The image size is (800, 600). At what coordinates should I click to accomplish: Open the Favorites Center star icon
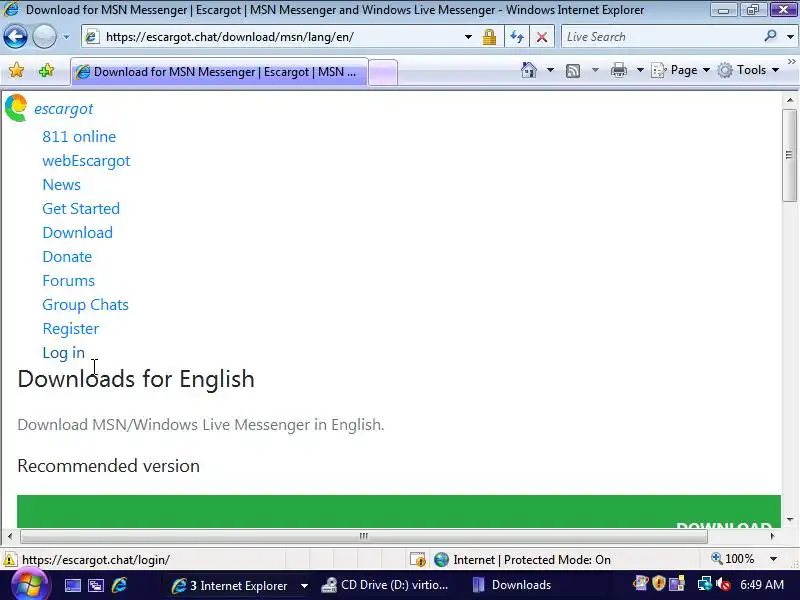point(17,70)
